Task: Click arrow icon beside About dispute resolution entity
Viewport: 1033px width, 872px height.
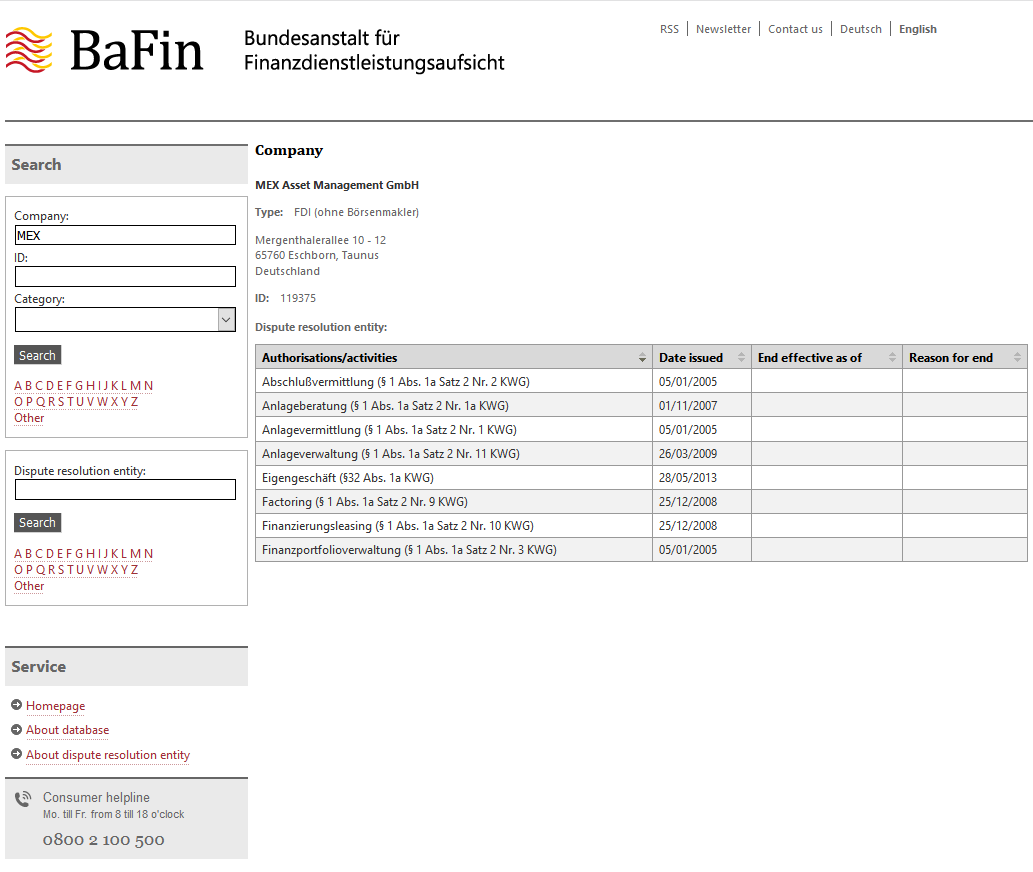Action: click(x=16, y=754)
